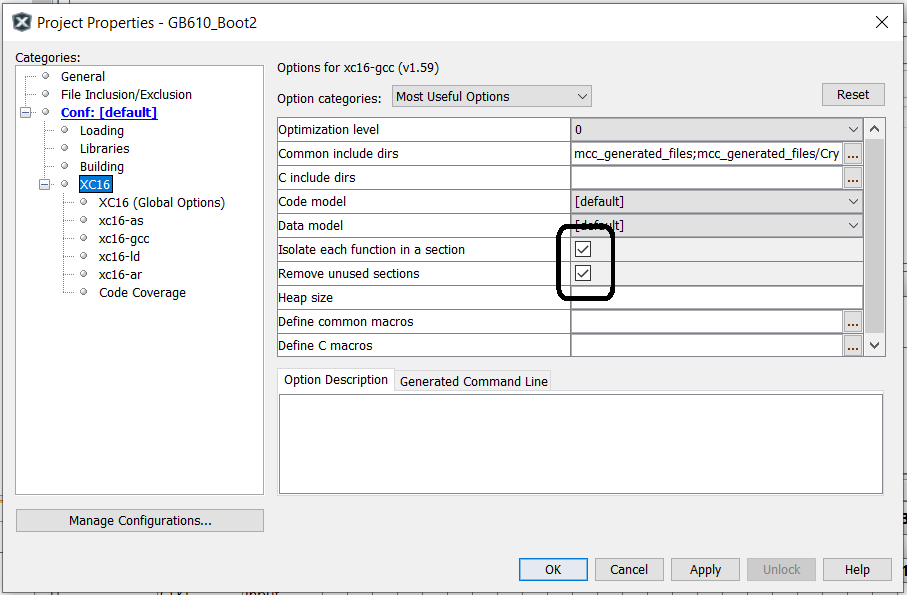Collapse the Conf: [default] tree node
The image size is (907, 595).
tap(26, 113)
